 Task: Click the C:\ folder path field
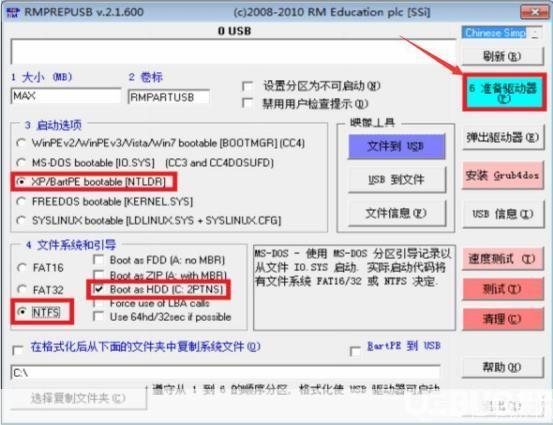pyautogui.click(x=225, y=373)
